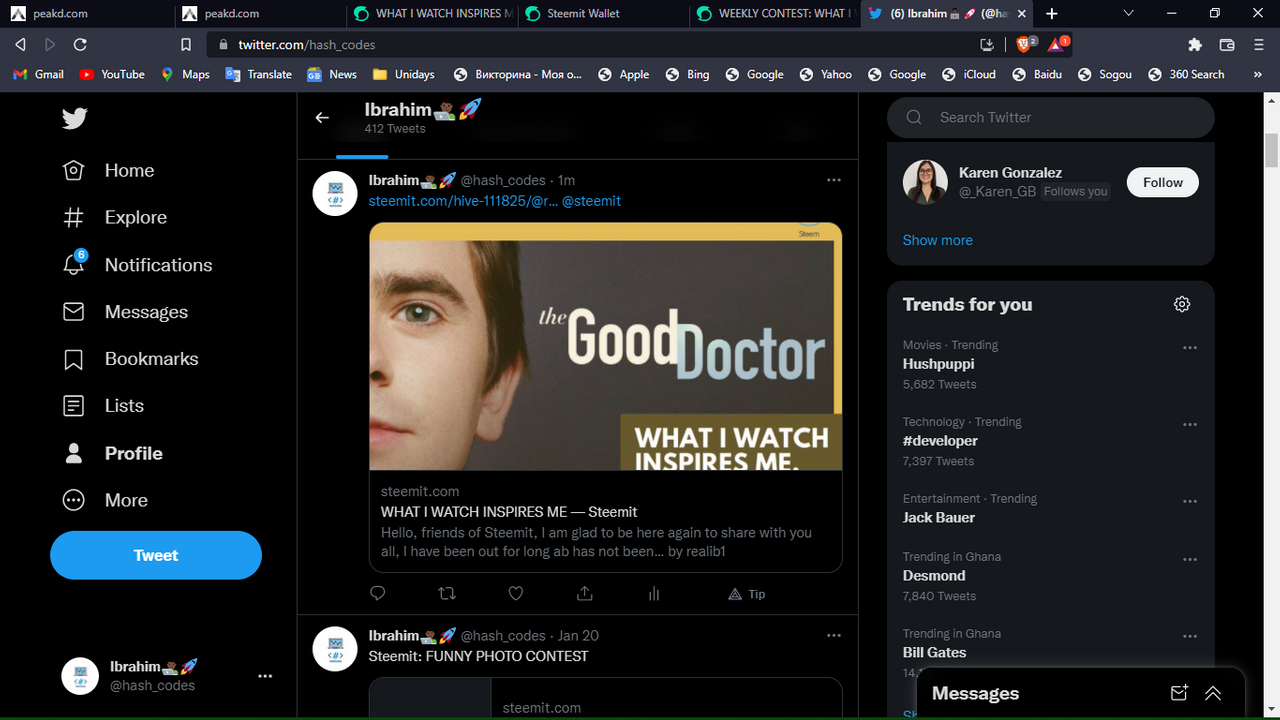Click back arrow beside Ibrahim header

coord(322,118)
